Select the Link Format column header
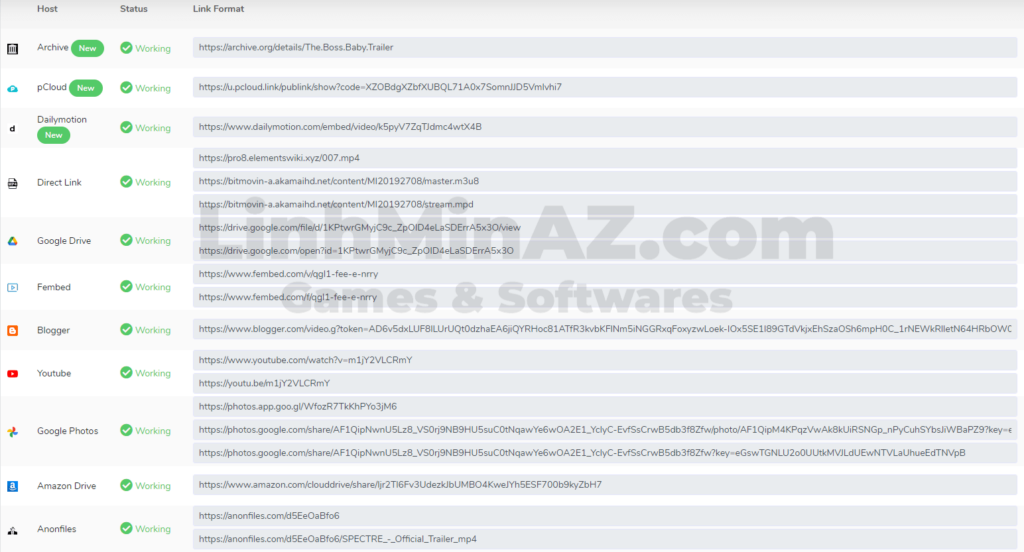This screenshot has height=552, width=1024. 218,9
